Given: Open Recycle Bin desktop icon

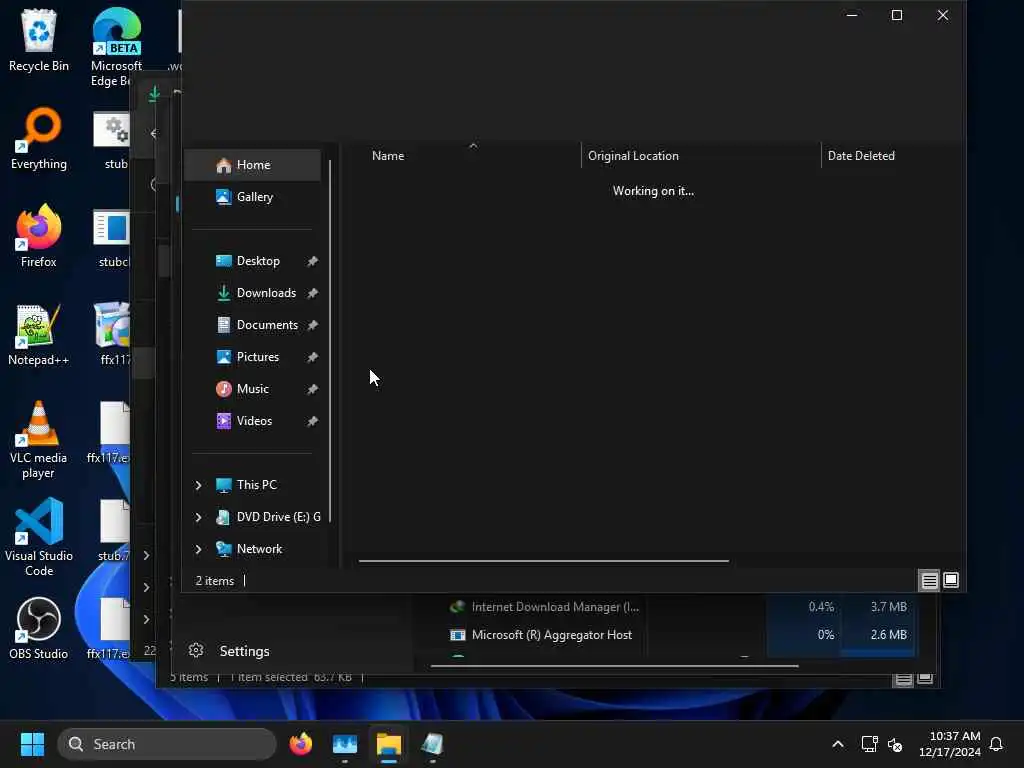Looking at the screenshot, I should tap(39, 40).
